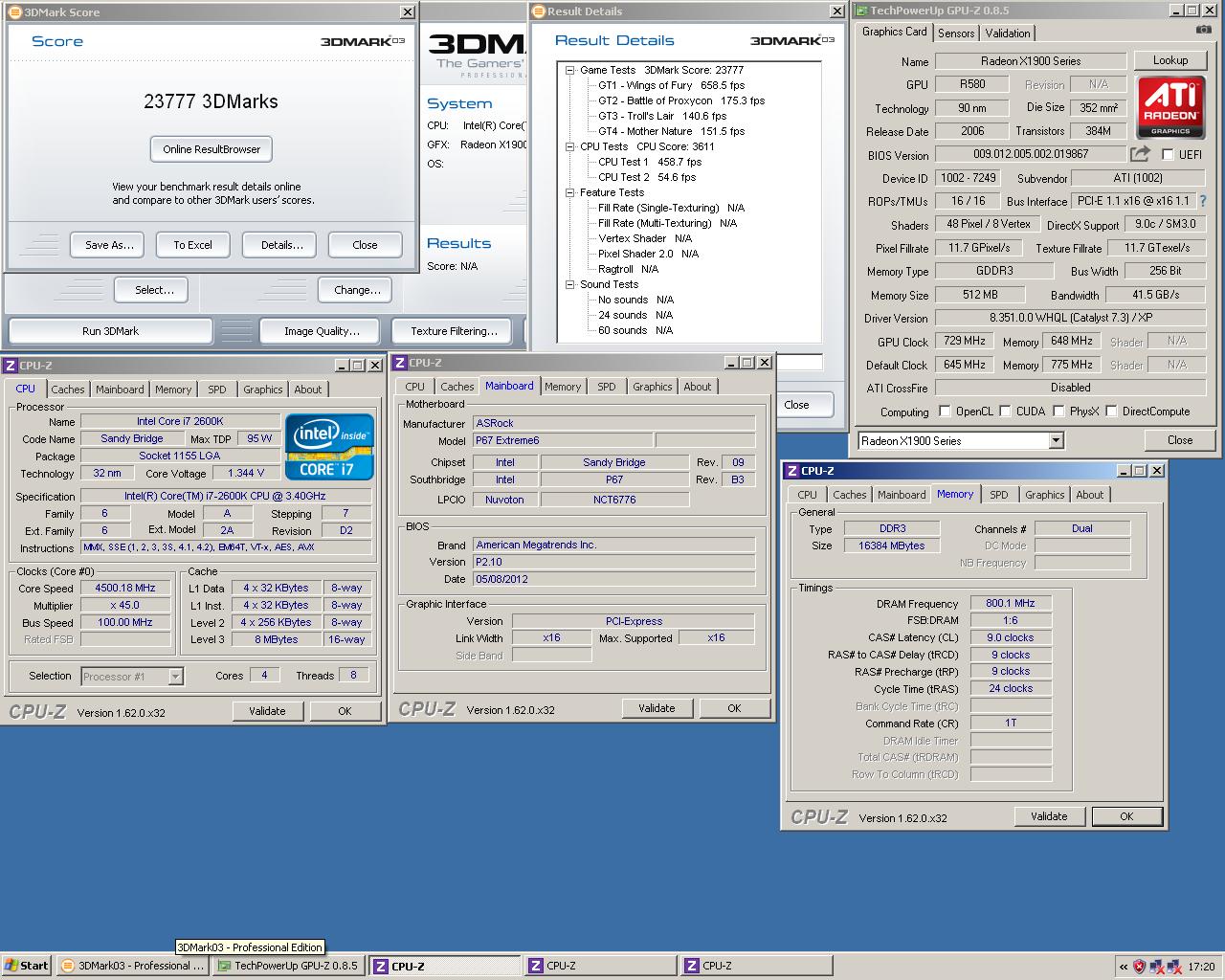Click the BIOS export arrow icon in GPU-Z
This screenshot has width=1225, height=980.
pos(1140,154)
